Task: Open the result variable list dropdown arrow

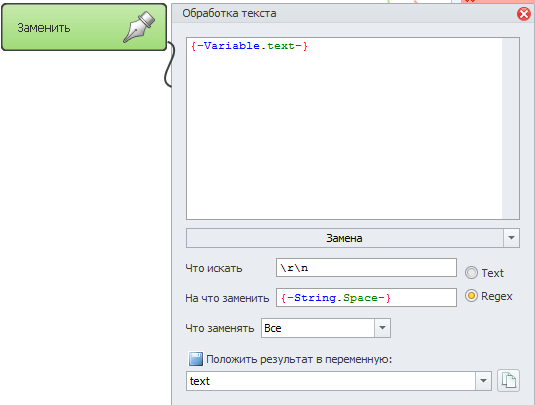Action: [x=483, y=381]
